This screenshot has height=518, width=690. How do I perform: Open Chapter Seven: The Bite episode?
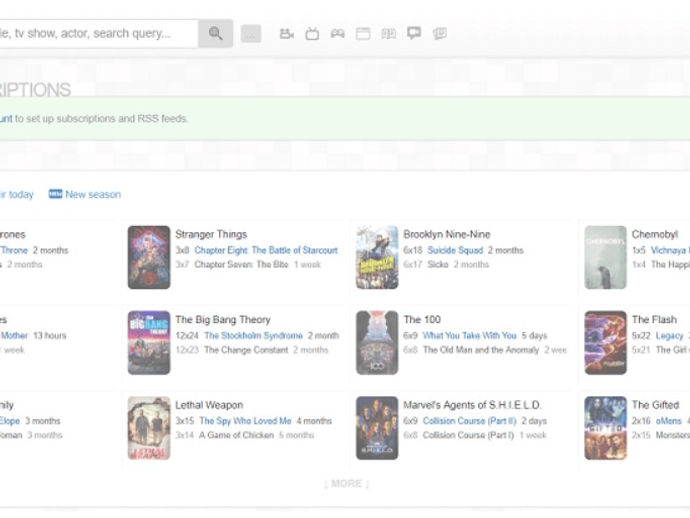[x=241, y=265]
